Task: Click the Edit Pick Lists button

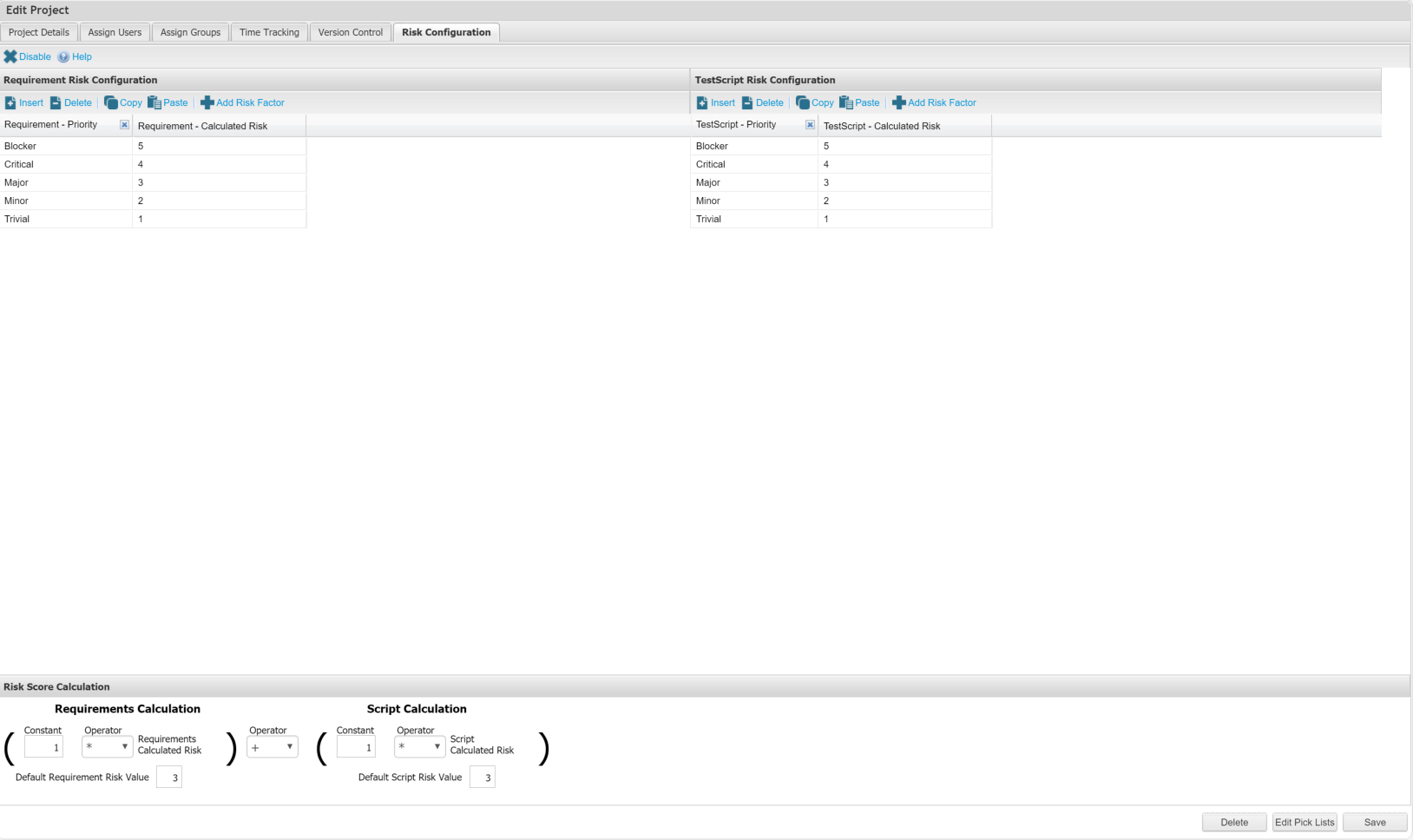Action: (1304, 822)
